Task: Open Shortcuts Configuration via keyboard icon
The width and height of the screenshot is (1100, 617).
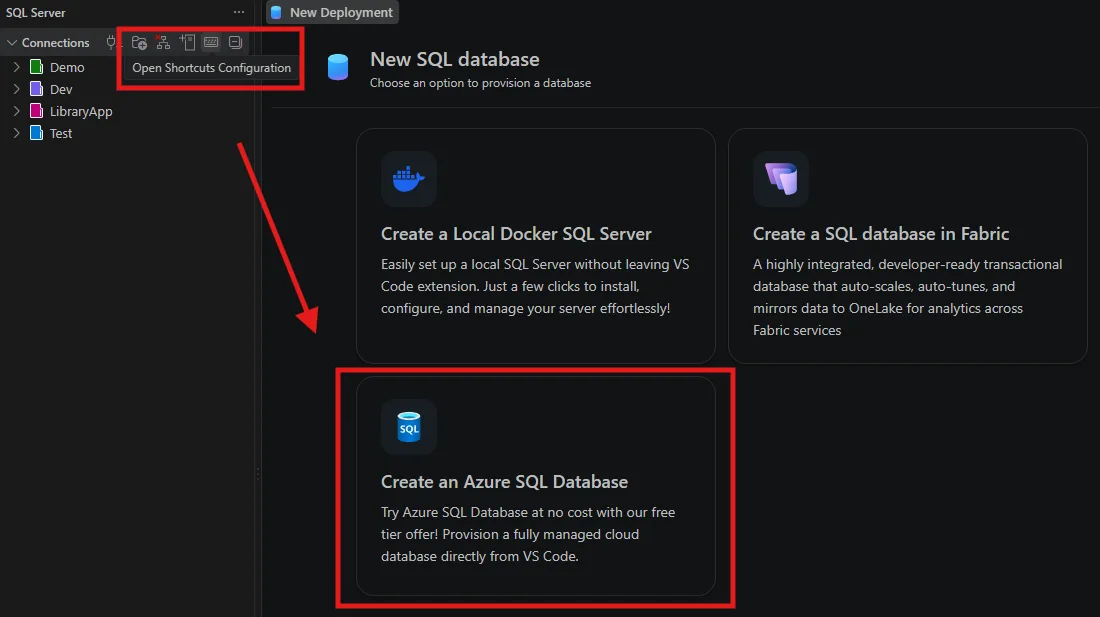Action: point(211,43)
